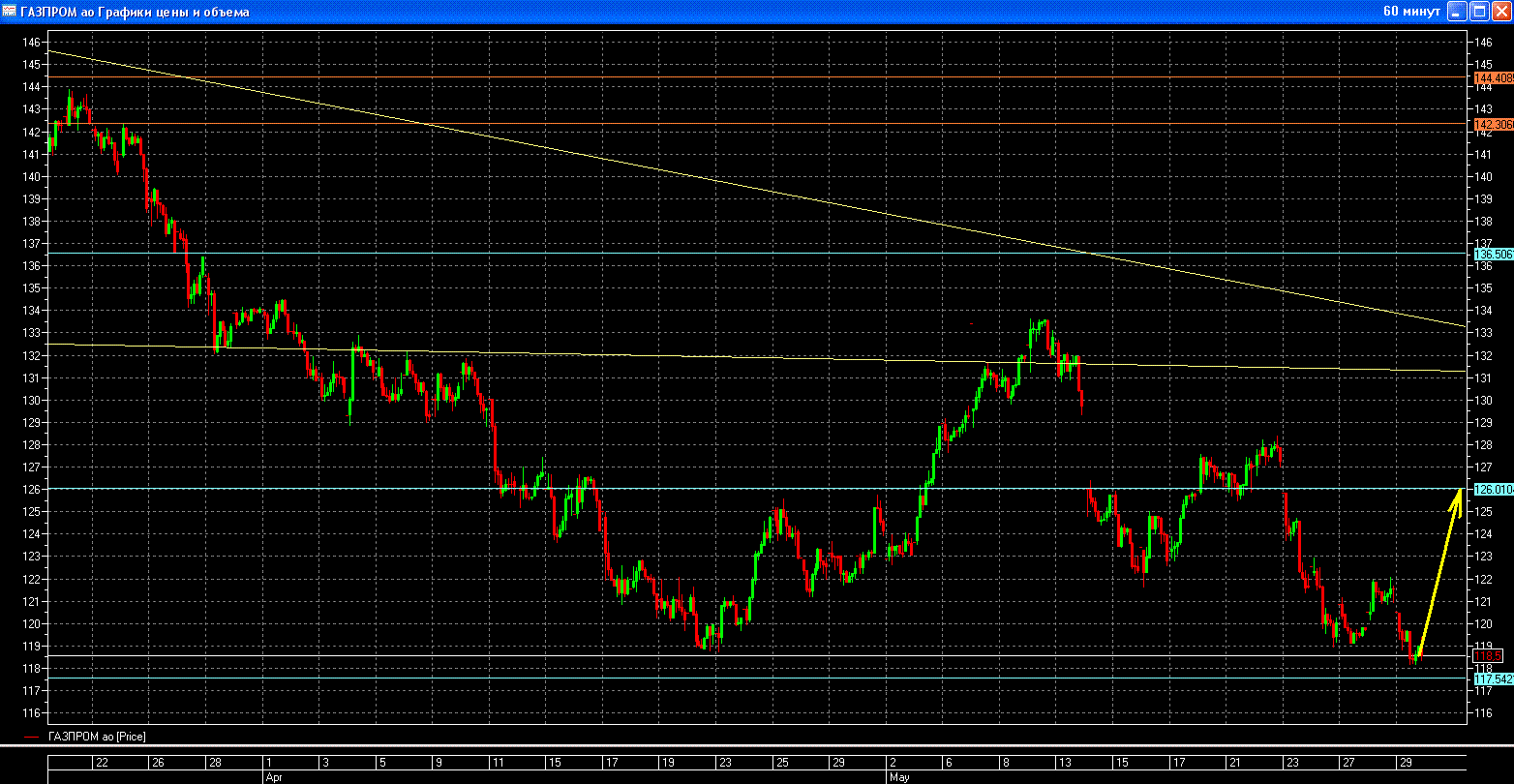The width and height of the screenshot is (1514, 784).
Task: Close the ГАЗПРОМ chart window
Action: click(x=1500, y=12)
